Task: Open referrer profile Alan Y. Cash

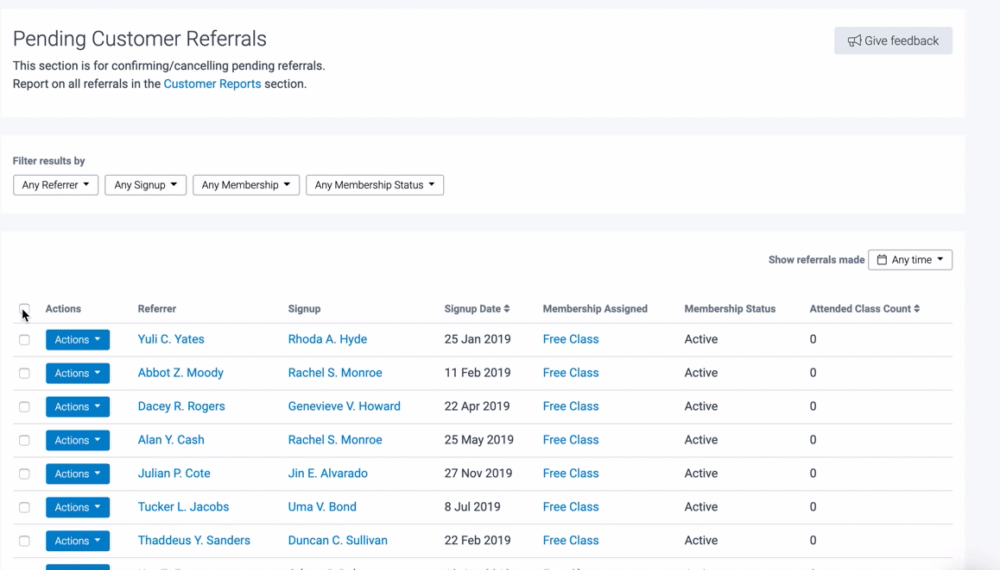Action: click(x=171, y=440)
